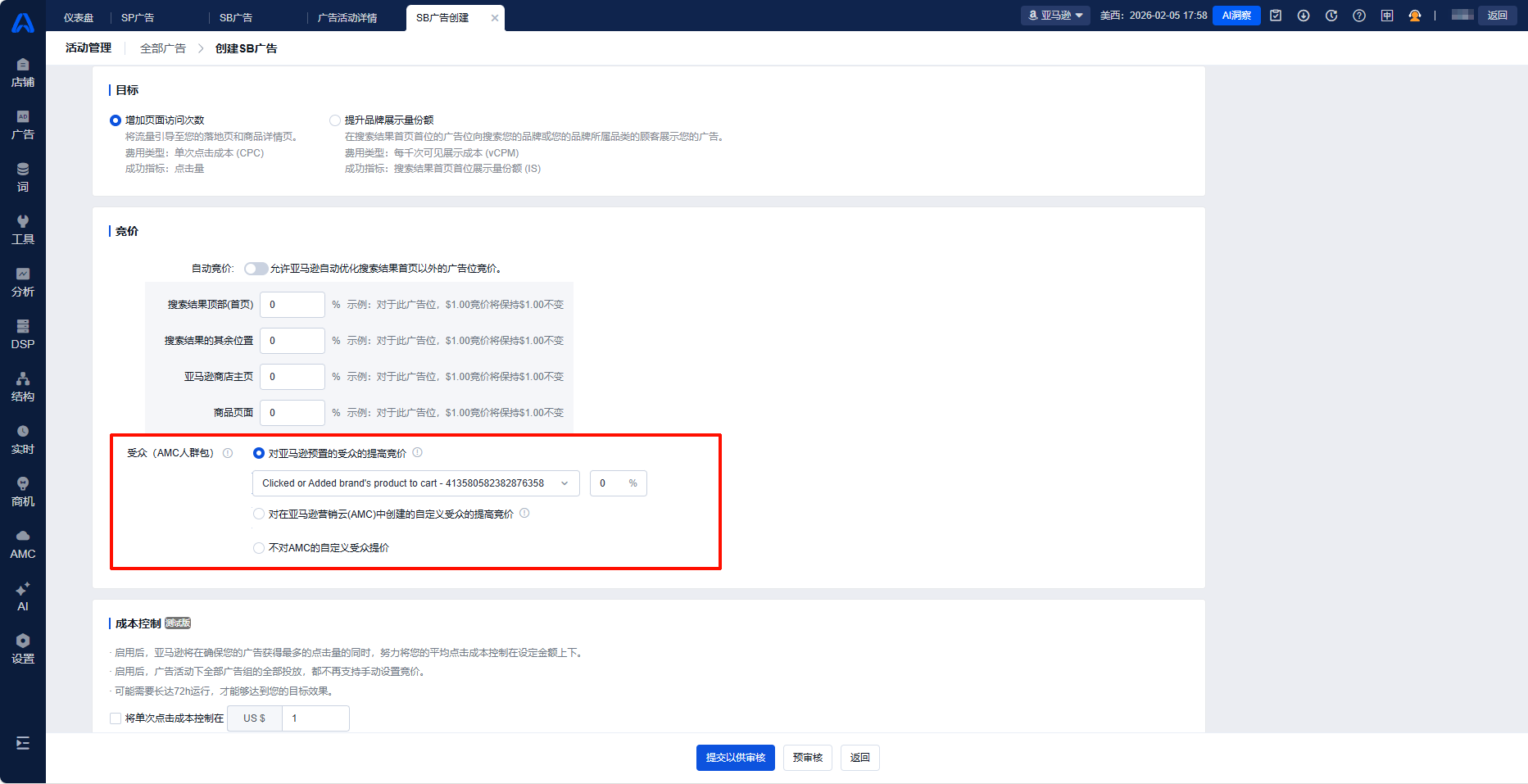The width and height of the screenshot is (1528, 784).
Task: Open the AMC cloud sidebar icon
Action: pyautogui.click(x=23, y=544)
